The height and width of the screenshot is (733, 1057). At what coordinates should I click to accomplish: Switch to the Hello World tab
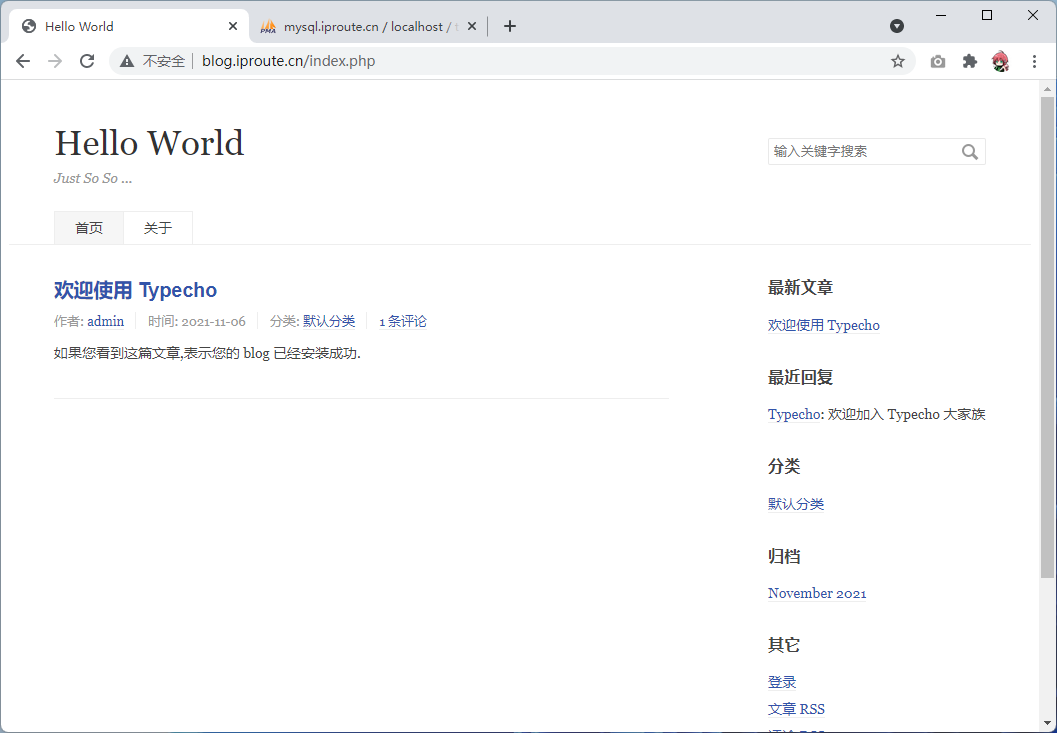[129, 26]
